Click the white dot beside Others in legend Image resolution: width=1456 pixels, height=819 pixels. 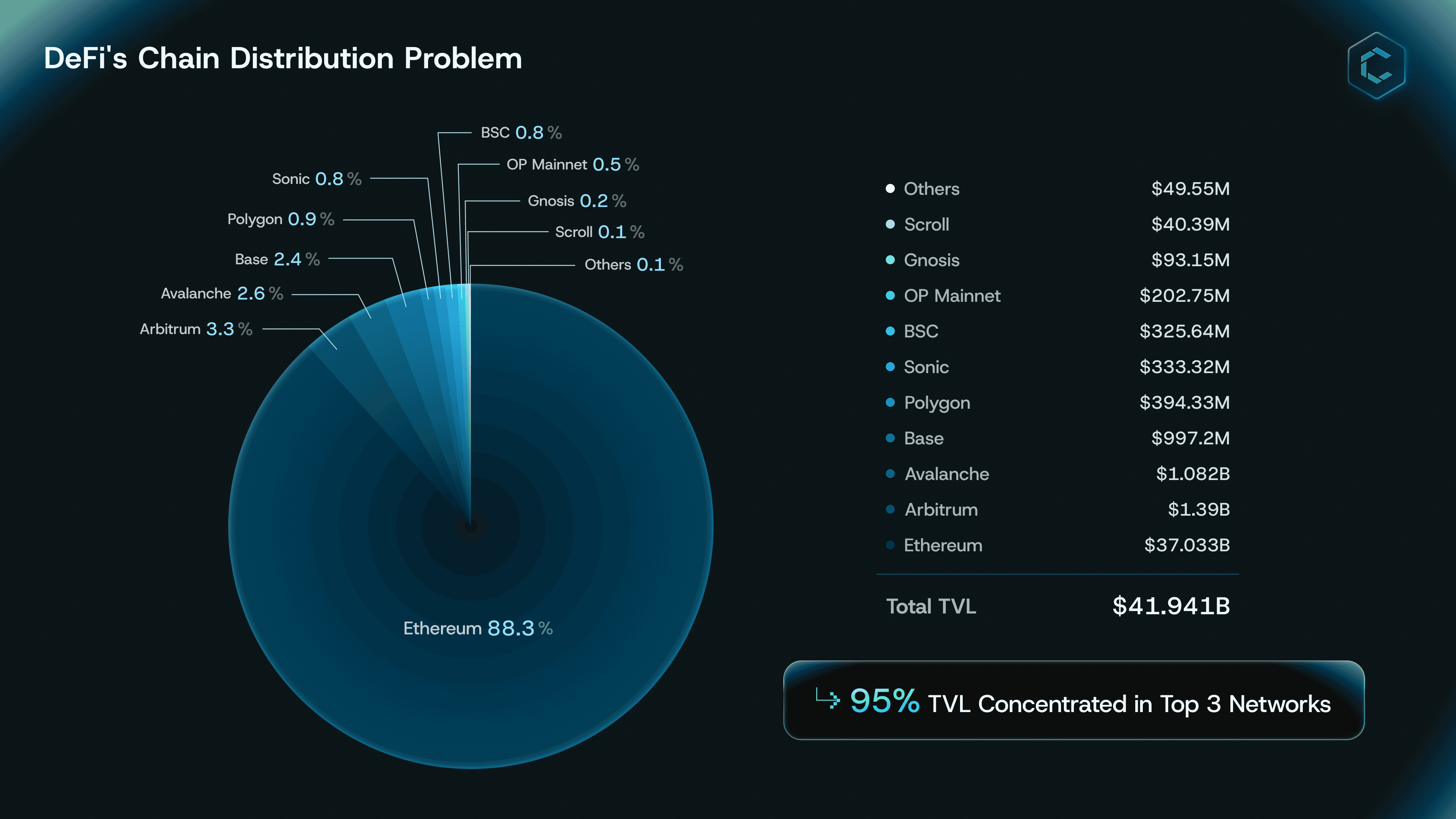890,188
